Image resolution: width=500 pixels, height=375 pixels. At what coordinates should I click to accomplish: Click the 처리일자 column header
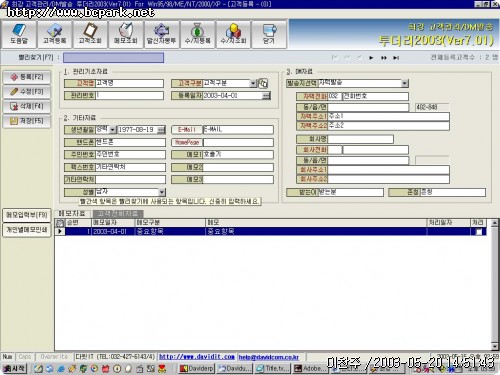click(448, 223)
